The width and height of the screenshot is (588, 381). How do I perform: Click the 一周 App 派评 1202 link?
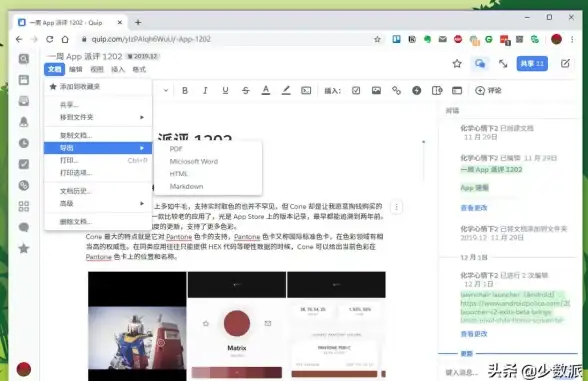pos(491,170)
